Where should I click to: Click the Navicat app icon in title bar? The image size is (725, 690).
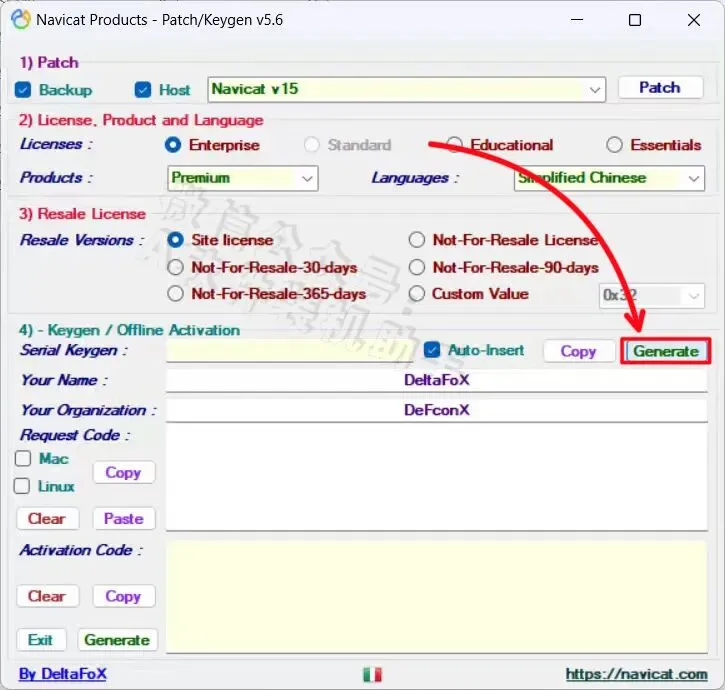coord(20,20)
